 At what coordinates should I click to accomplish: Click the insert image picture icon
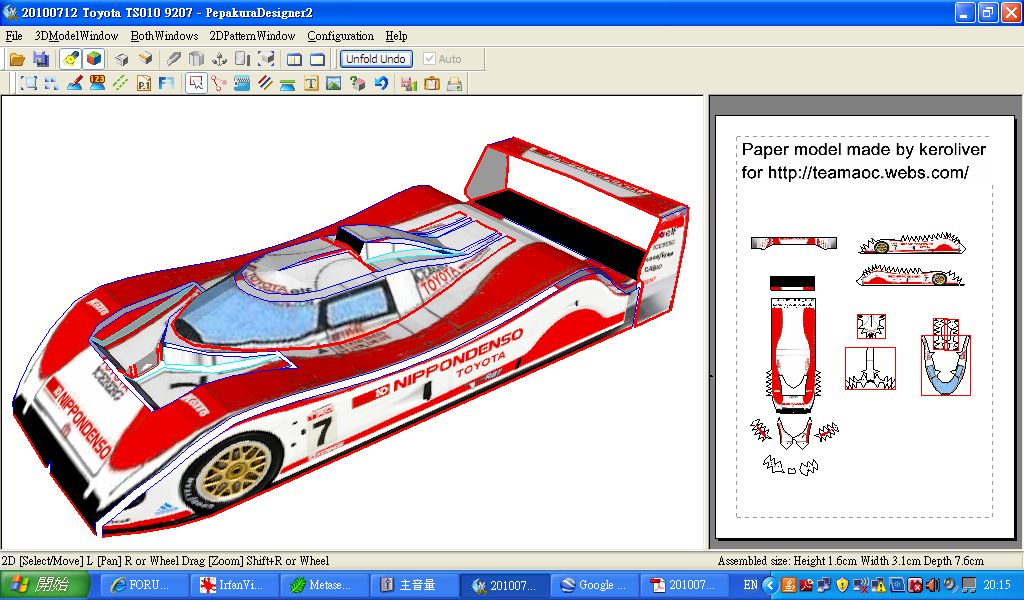[334, 84]
